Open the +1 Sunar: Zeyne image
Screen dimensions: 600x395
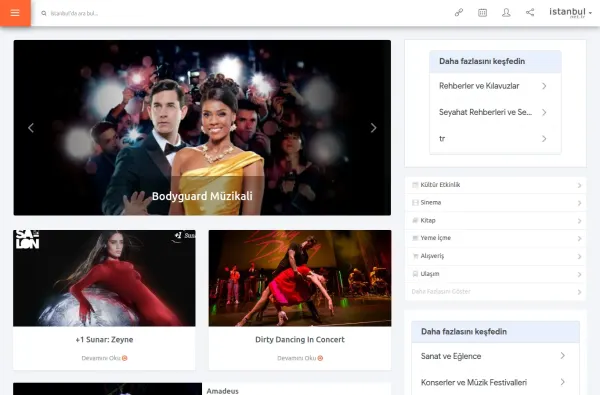click(x=104, y=278)
